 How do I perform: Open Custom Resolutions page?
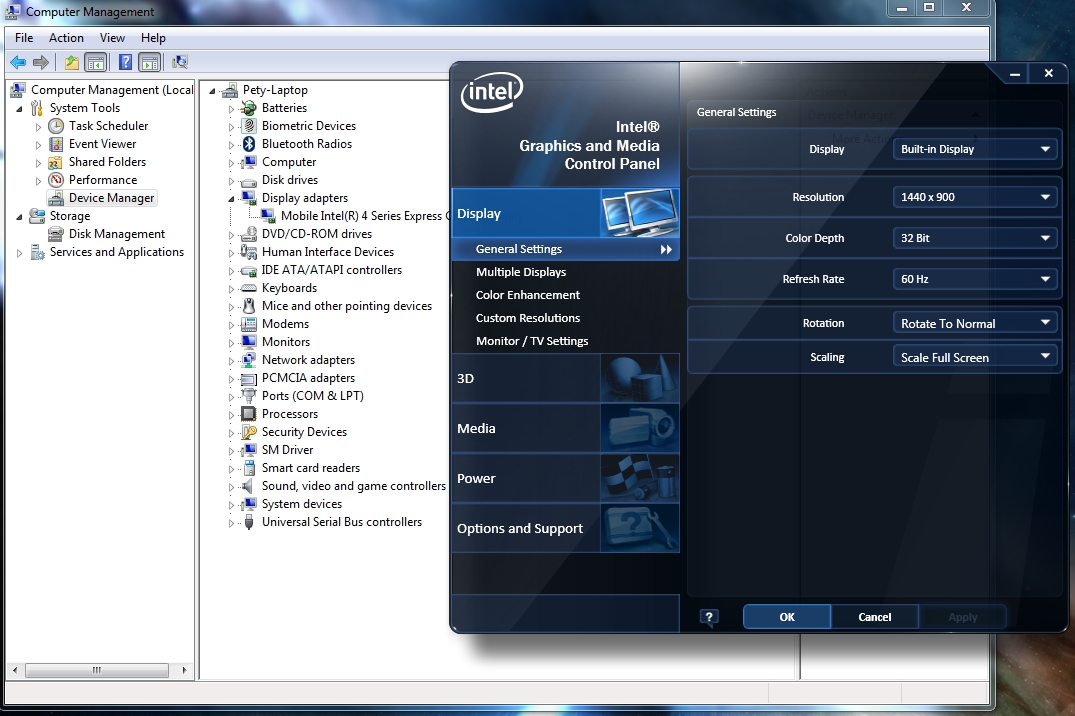[528, 318]
